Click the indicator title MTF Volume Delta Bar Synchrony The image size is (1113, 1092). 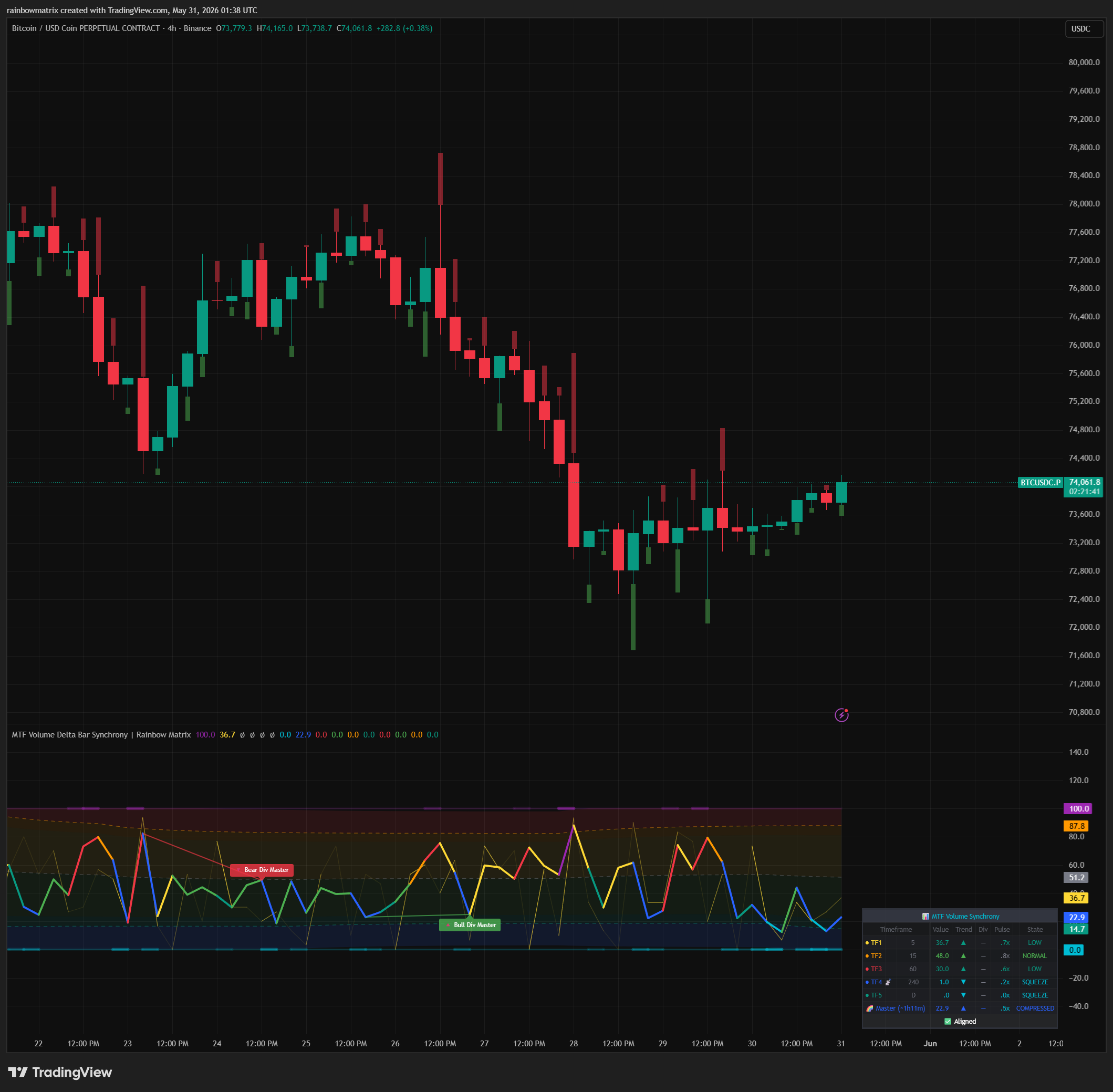(70, 735)
